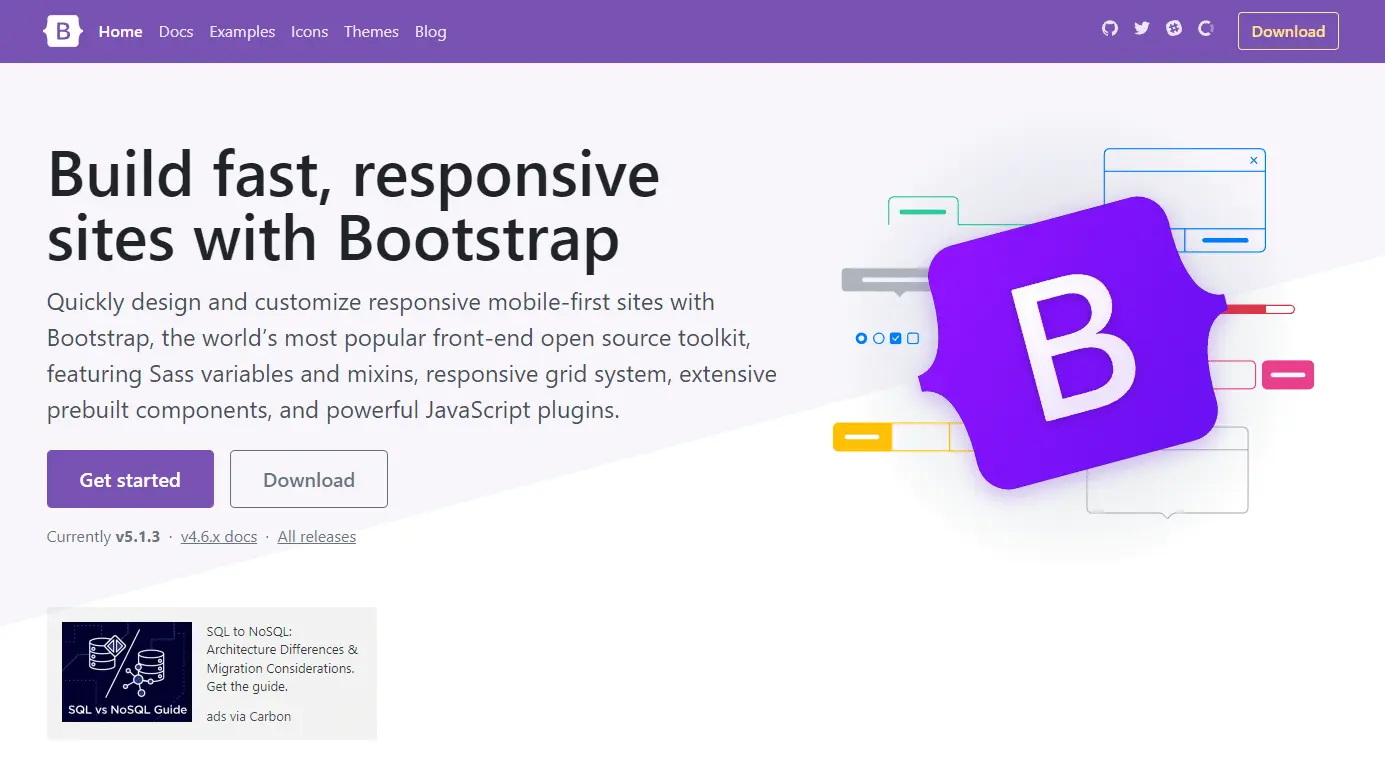Image resolution: width=1385 pixels, height=780 pixels.
Task: Open the Blog nav item
Action: [431, 31]
